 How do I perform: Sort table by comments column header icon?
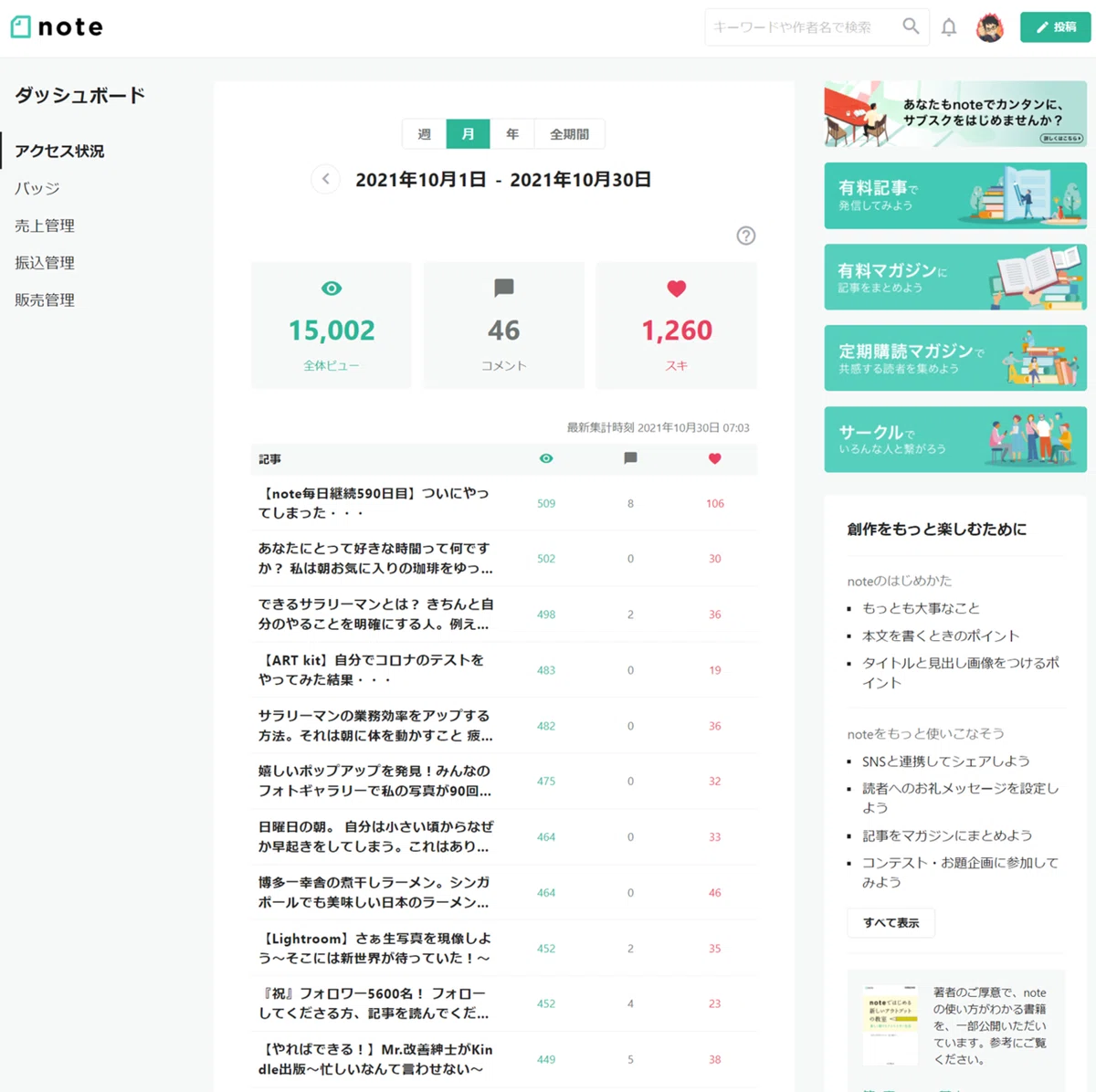(x=630, y=458)
